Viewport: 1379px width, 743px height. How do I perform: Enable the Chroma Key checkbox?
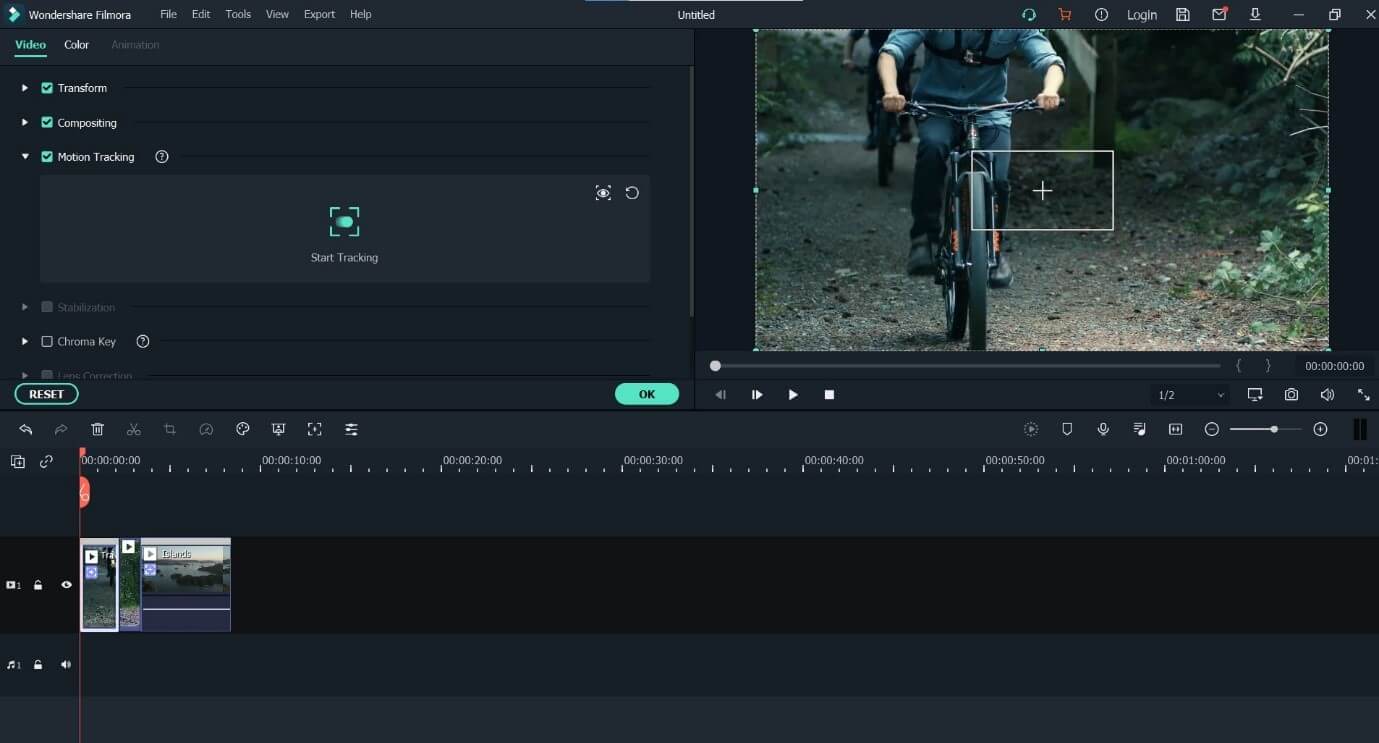click(47, 341)
